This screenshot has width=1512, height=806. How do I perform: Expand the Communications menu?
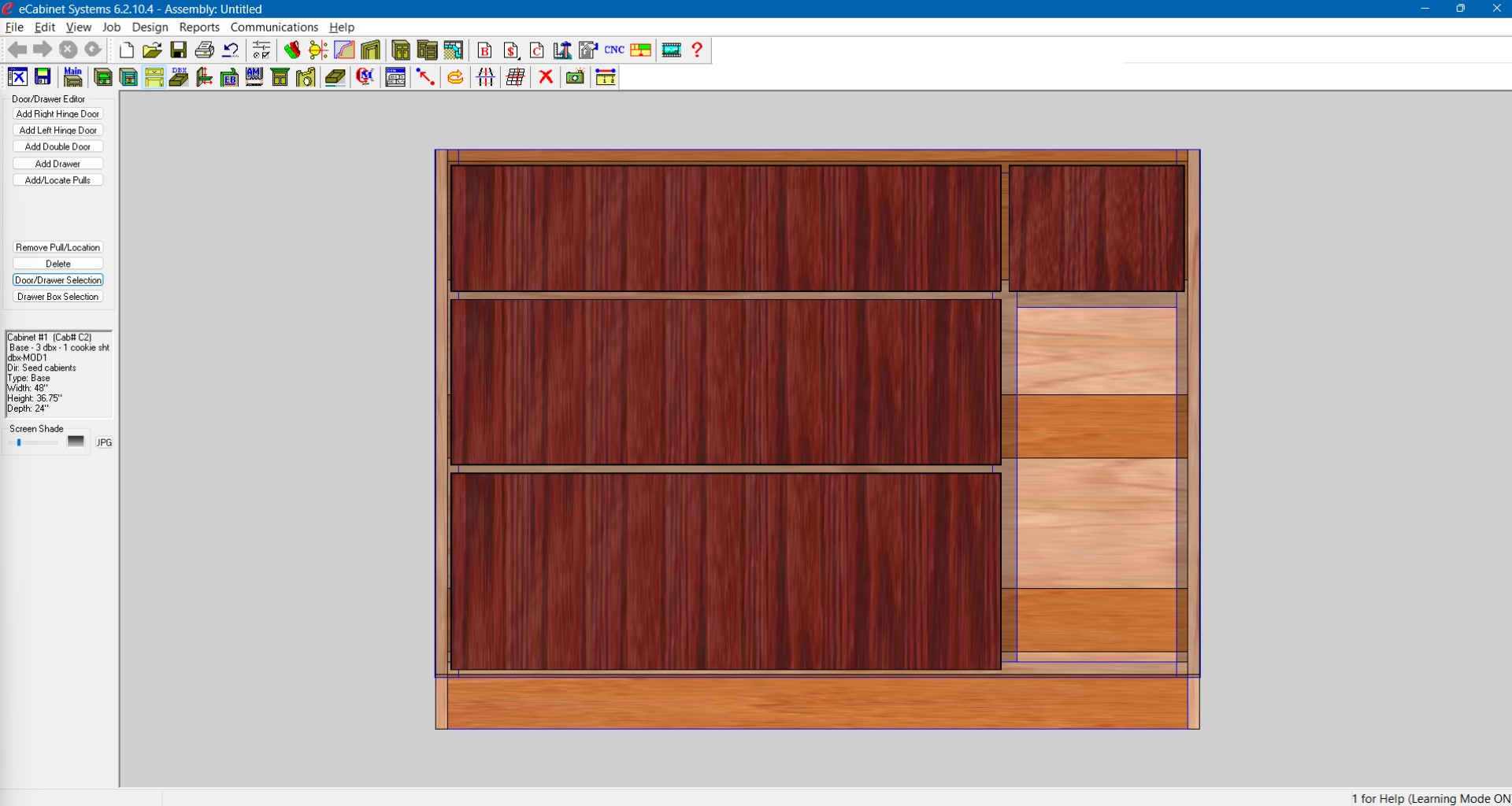pyautogui.click(x=274, y=27)
